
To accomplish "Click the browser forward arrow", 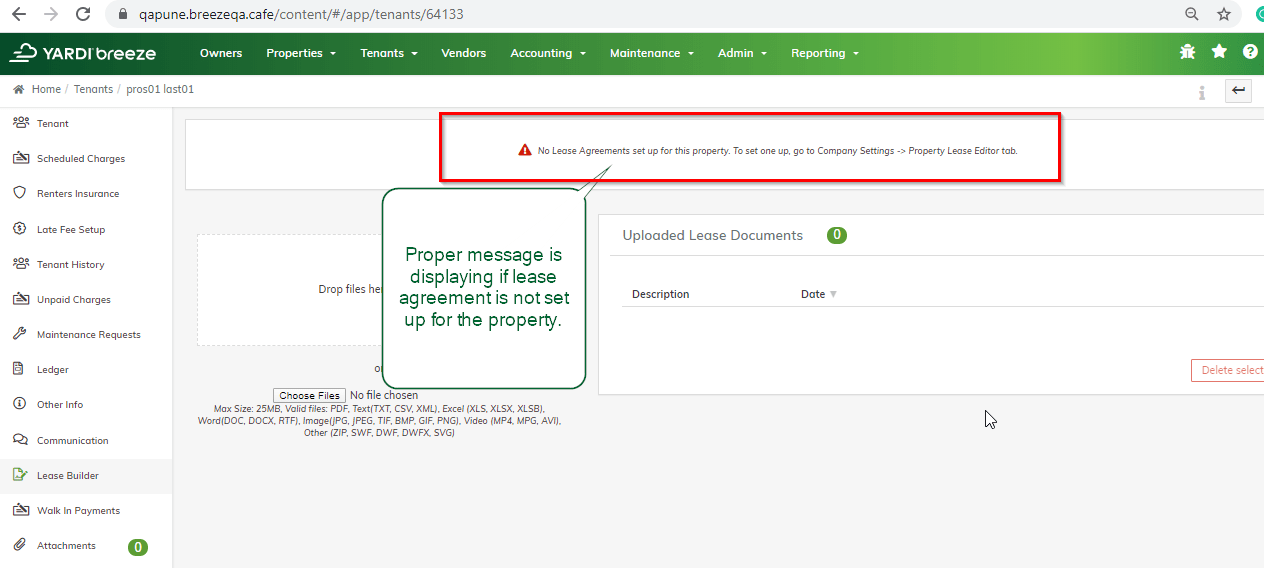I will pos(51,14).
